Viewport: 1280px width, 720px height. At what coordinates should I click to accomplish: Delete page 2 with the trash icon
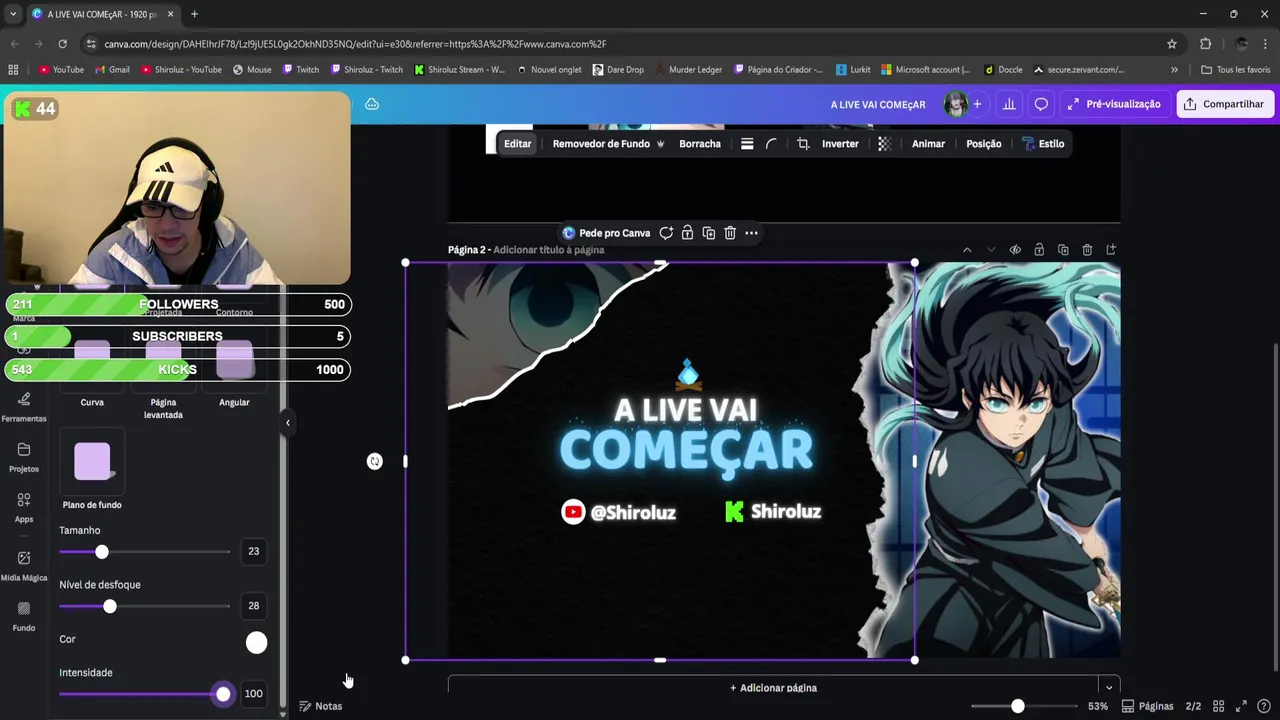click(x=1087, y=250)
